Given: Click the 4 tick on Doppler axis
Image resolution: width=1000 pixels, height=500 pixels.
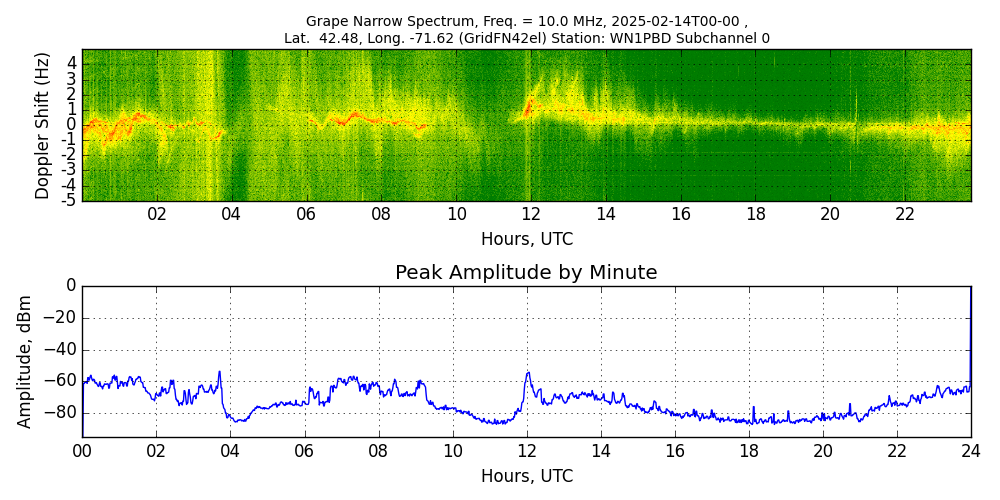Looking at the screenshot, I should (72, 62).
